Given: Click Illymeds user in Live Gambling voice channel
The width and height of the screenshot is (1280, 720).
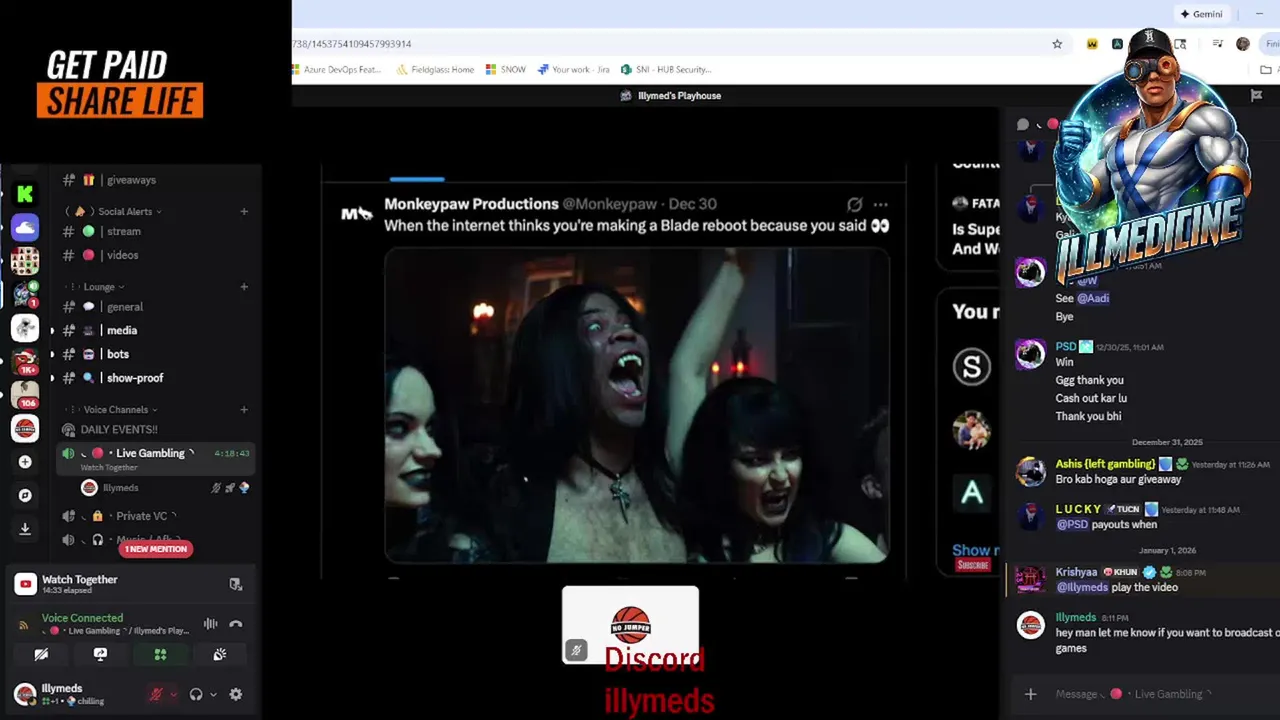Looking at the screenshot, I should (120, 488).
